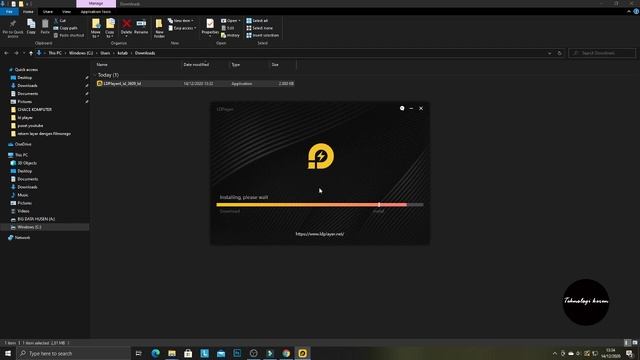This screenshot has width=640, height=360.
Task: Open the File tab
Action: (9, 12)
